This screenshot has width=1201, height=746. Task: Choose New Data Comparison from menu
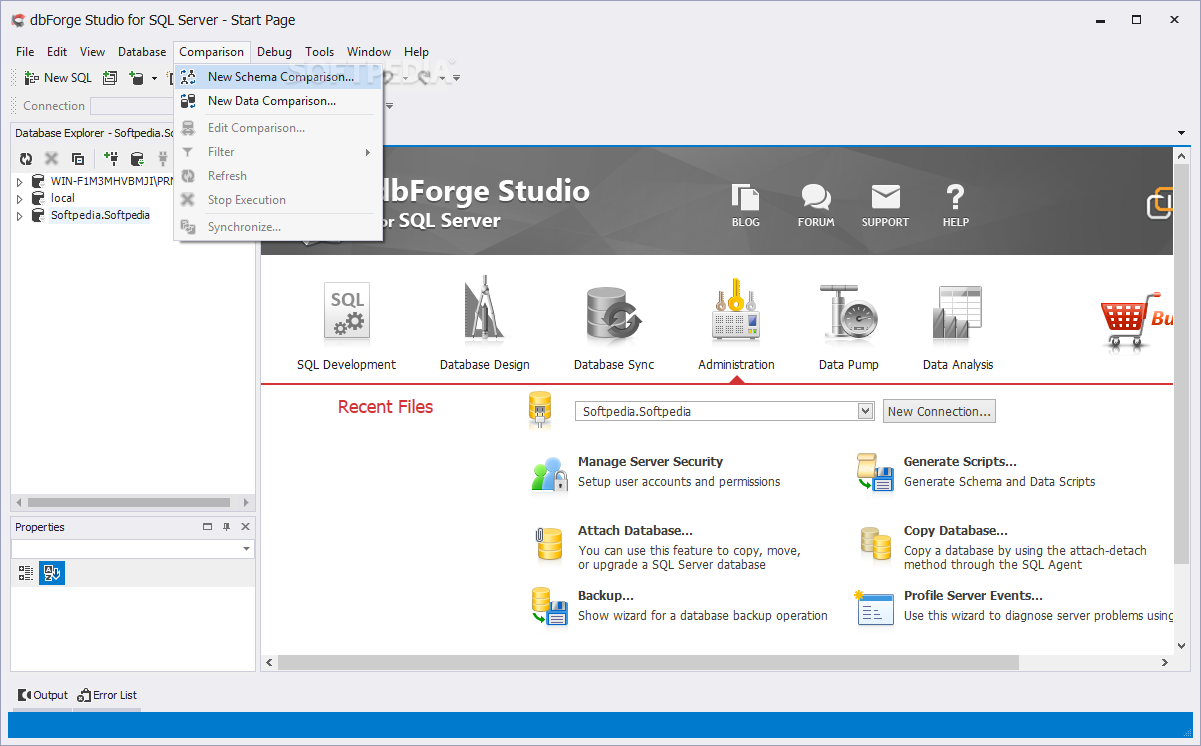point(271,101)
